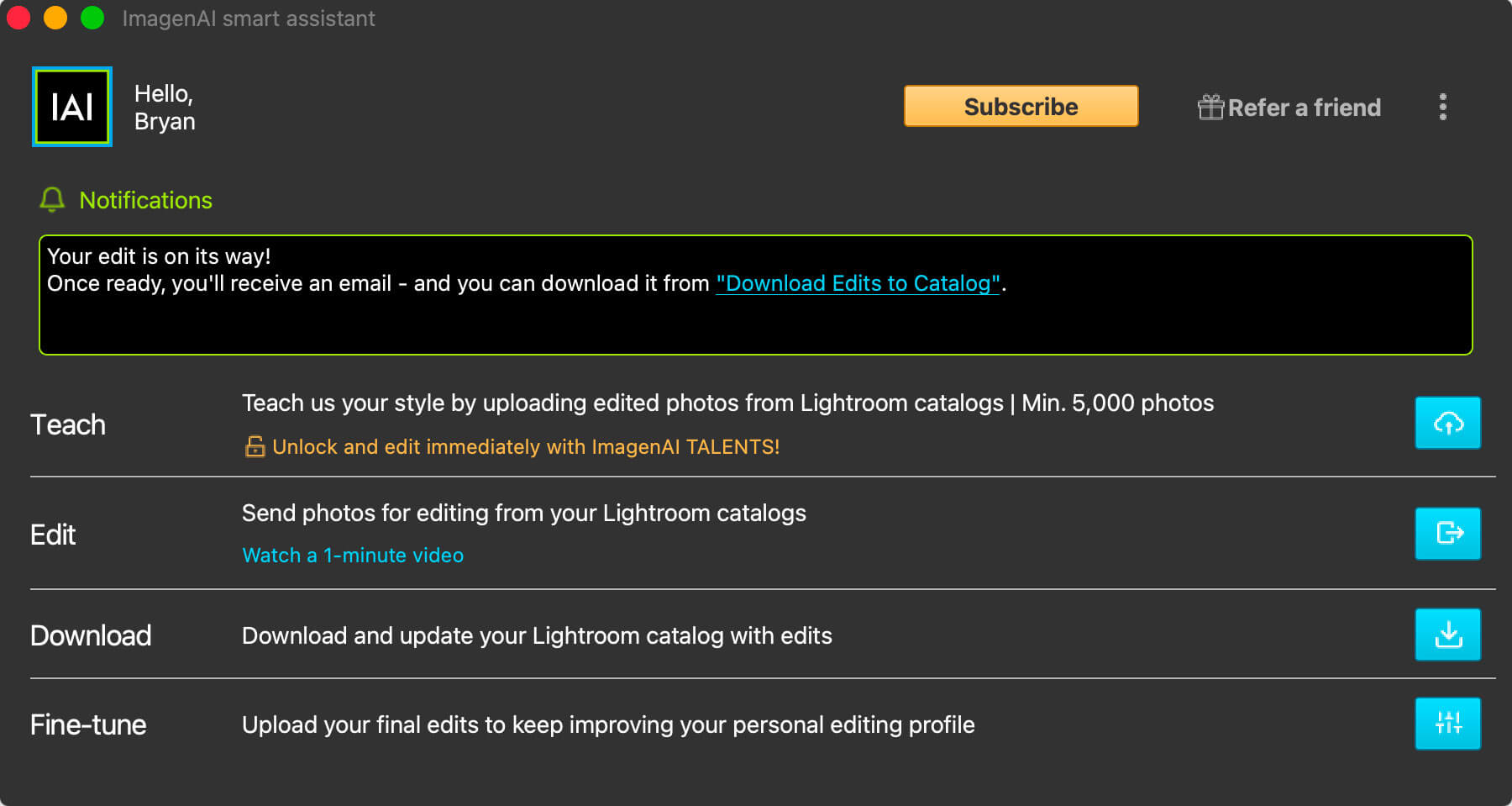Click the Refer a friend text
The image size is (1512, 806).
point(1304,108)
